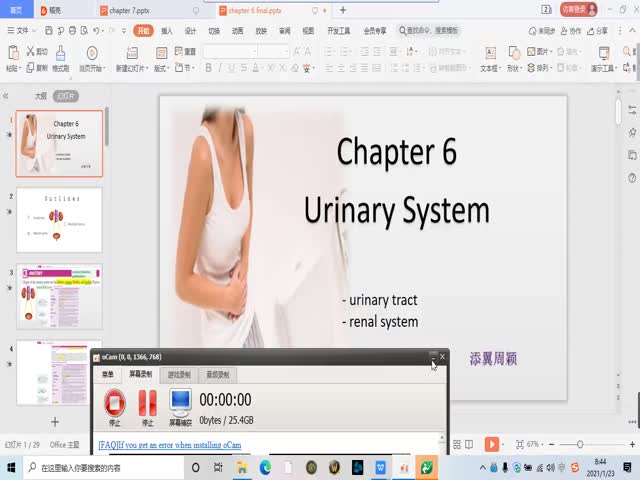Click the red login button at top right
This screenshot has height=480, width=640.
pyautogui.click(x=577, y=9)
